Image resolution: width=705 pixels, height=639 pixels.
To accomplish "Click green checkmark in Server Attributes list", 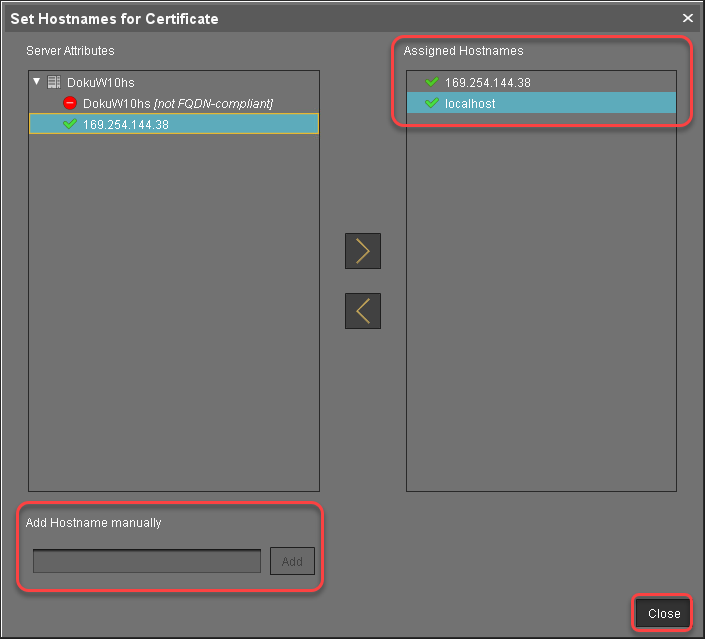I will [x=70, y=124].
